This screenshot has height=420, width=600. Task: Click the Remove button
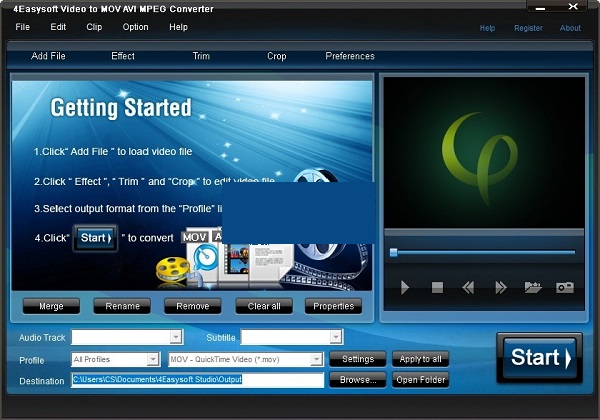tap(192, 306)
